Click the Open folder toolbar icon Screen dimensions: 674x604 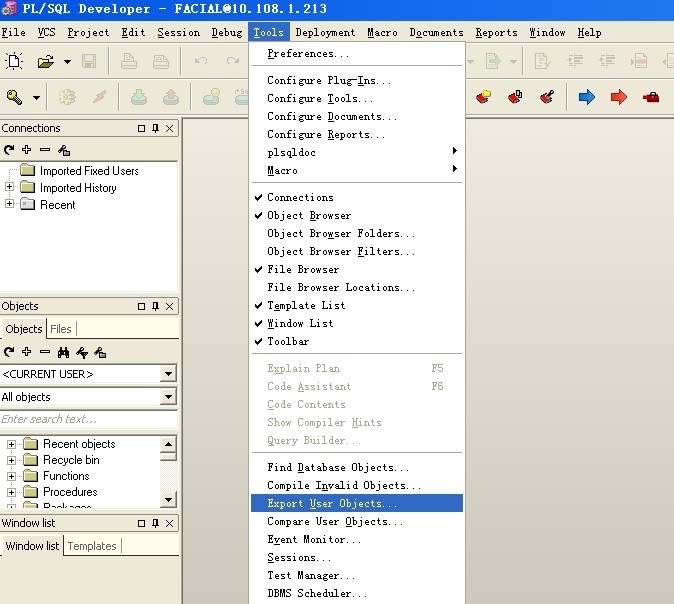(x=46, y=61)
